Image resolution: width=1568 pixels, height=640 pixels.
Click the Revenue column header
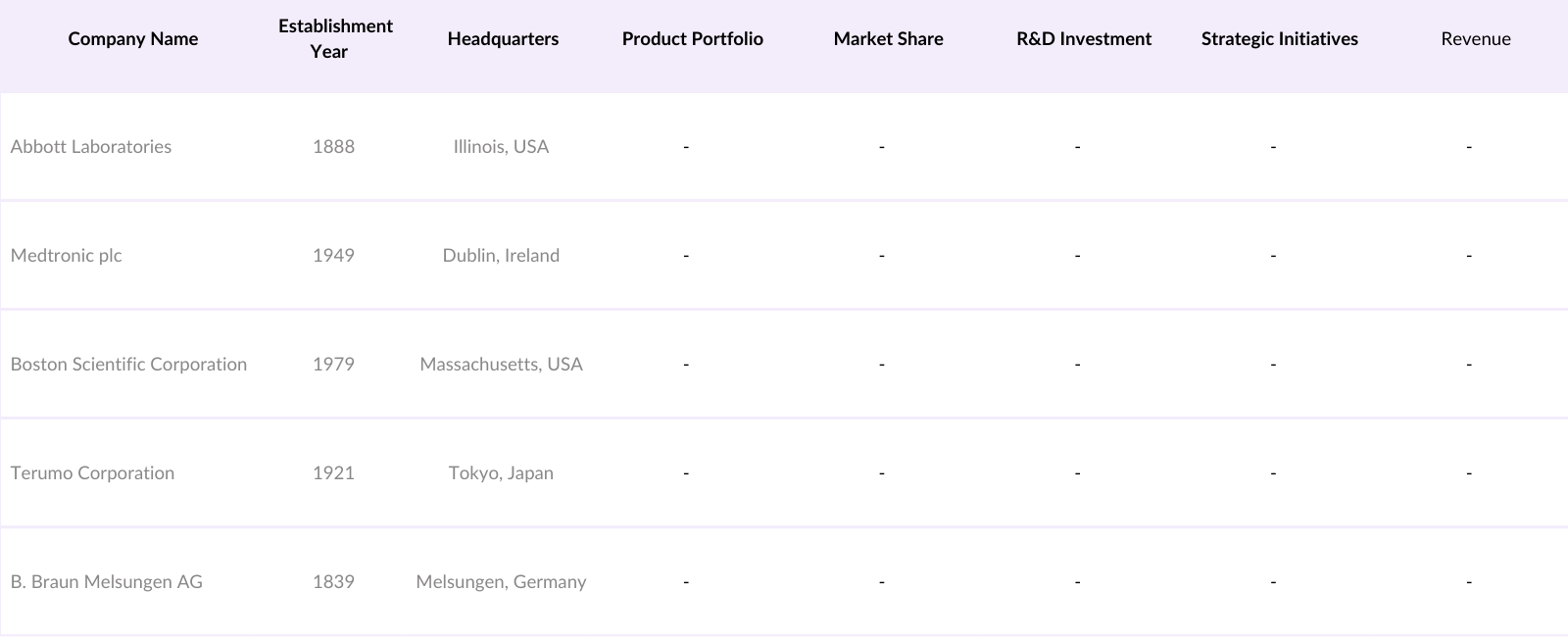coord(1476,39)
